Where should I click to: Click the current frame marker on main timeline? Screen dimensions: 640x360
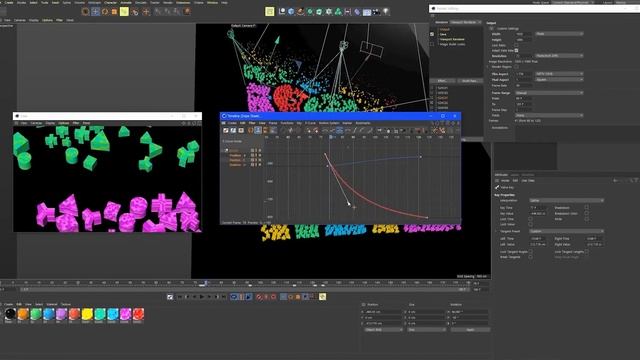coord(206,282)
